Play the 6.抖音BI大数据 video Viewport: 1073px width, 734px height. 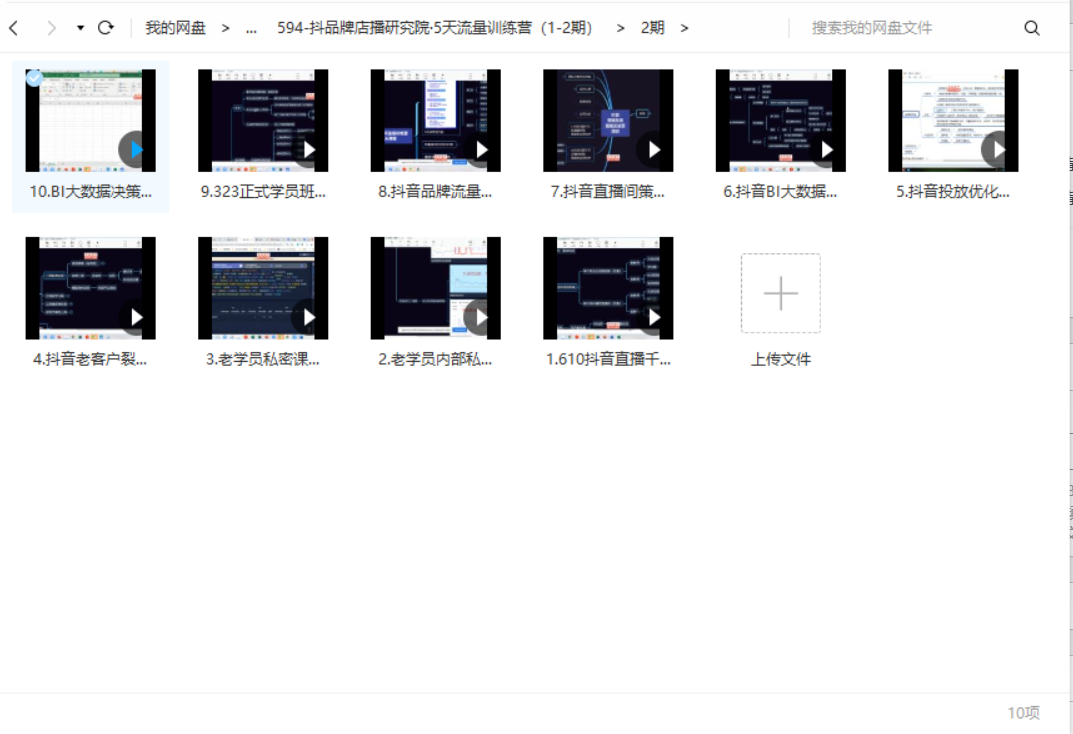click(826, 149)
